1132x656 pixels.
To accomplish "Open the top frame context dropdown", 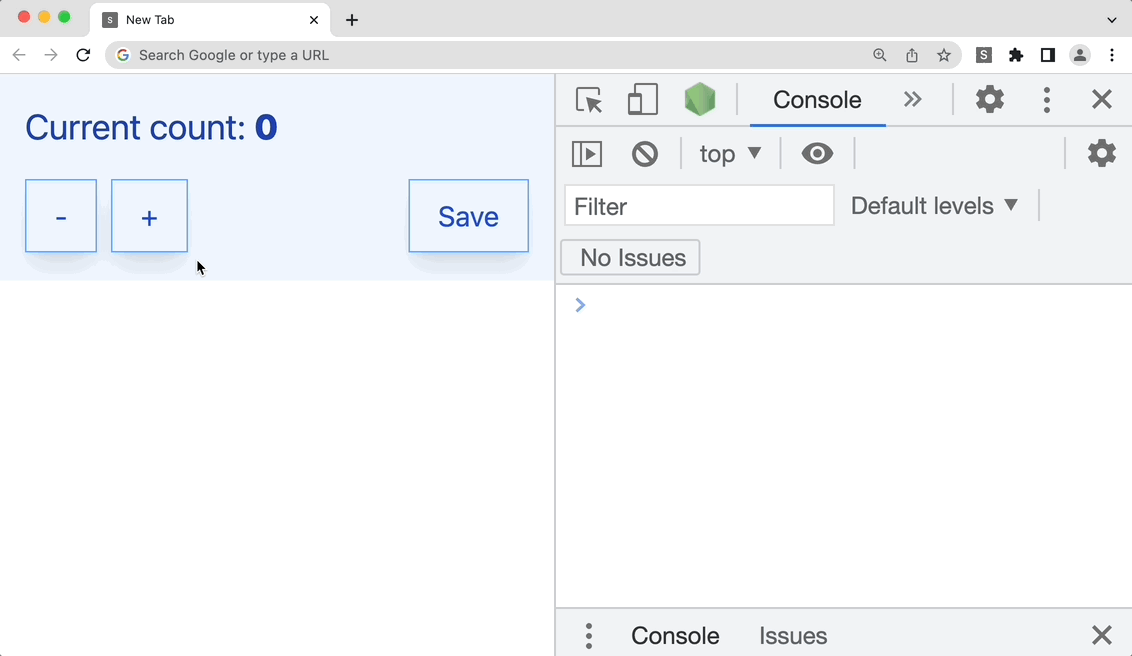I will [x=729, y=153].
